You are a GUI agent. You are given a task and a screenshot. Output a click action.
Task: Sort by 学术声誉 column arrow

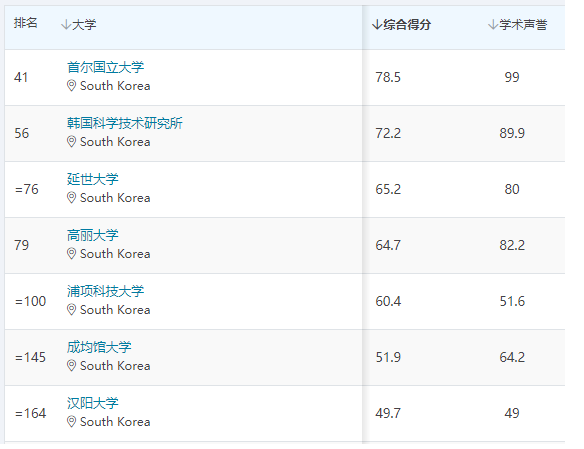pos(493,25)
